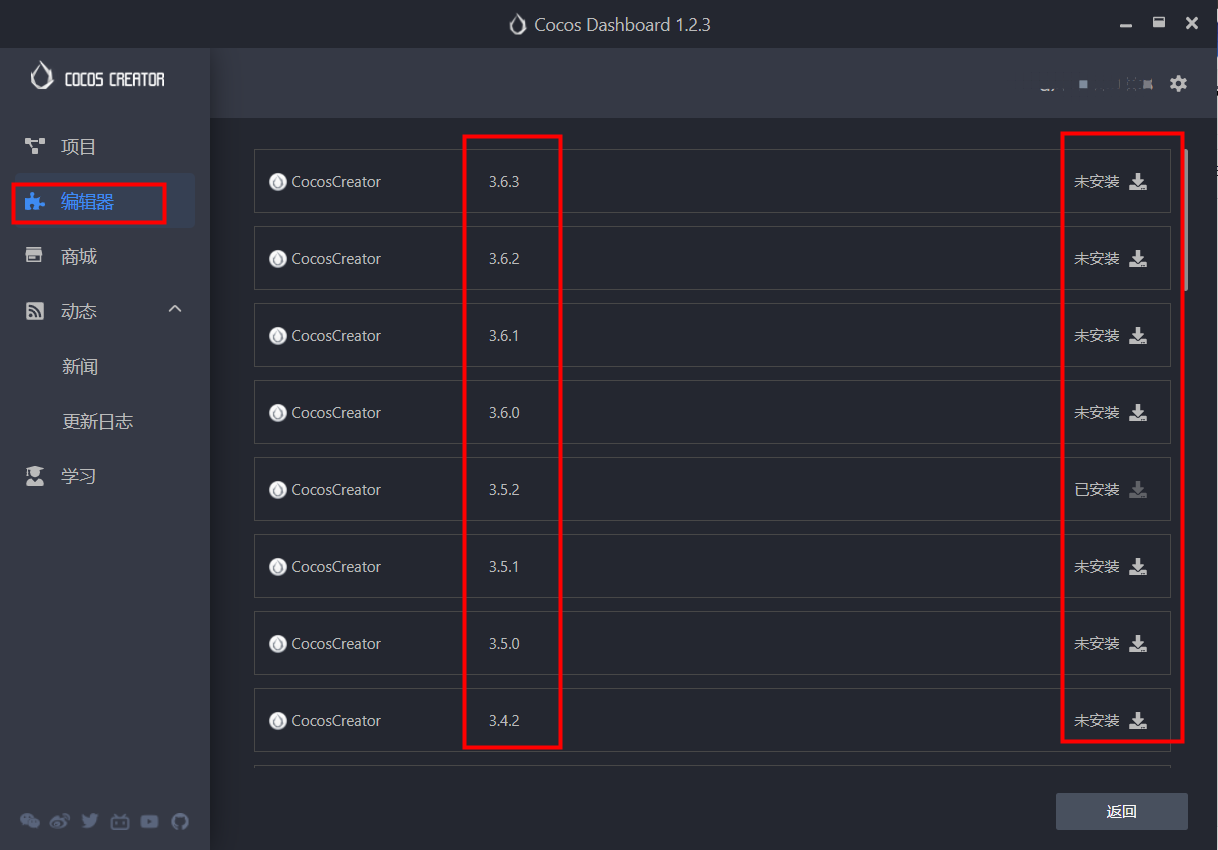Click the 动态 feed icon

tap(35, 311)
